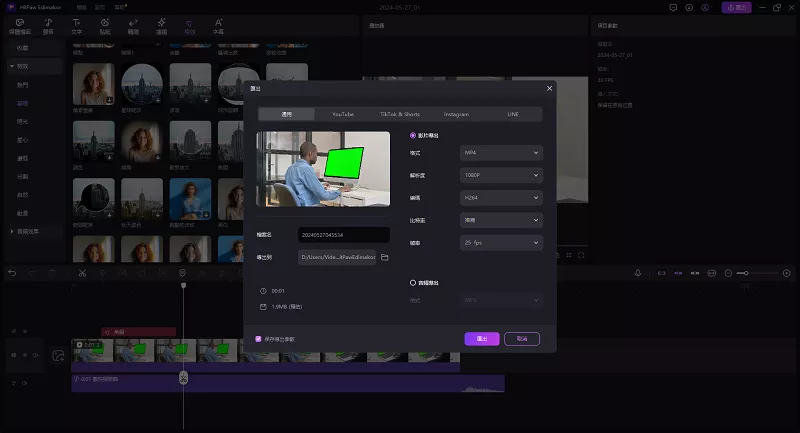Open the Text tool in top toolbar
This screenshot has width=800, height=433.
pyautogui.click(x=77, y=25)
